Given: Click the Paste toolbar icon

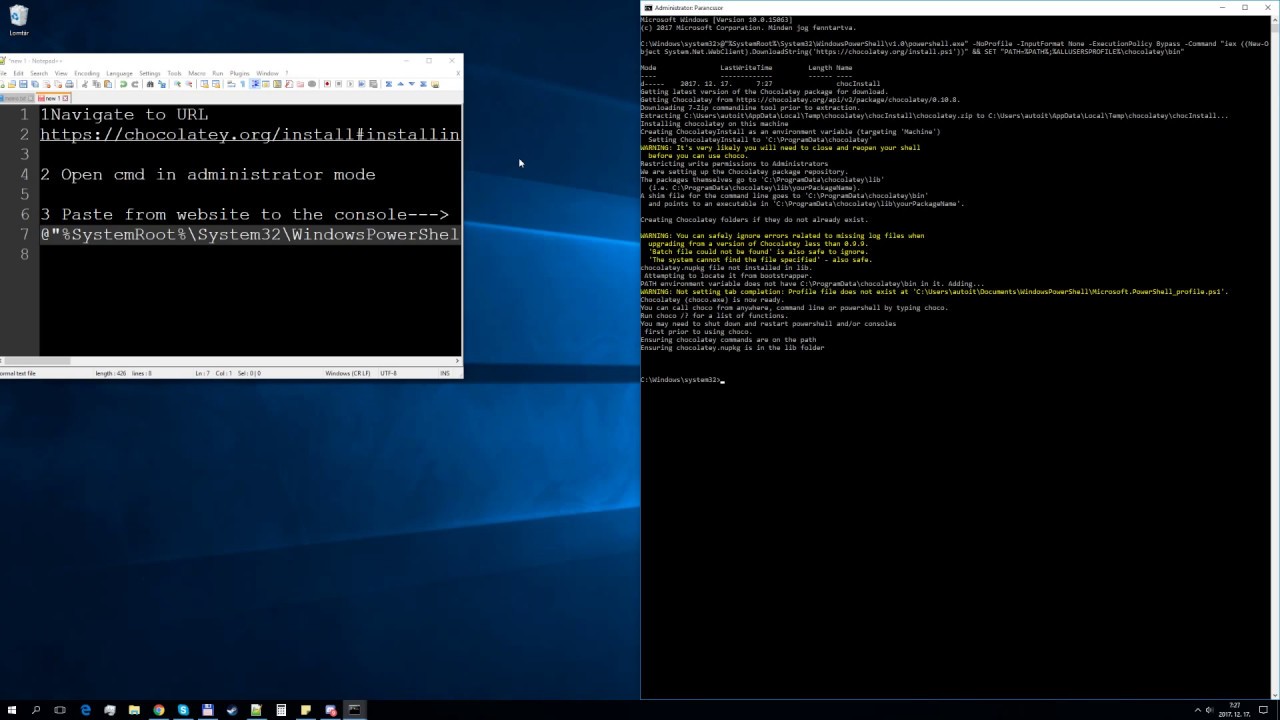Looking at the screenshot, I should pos(108,84).
